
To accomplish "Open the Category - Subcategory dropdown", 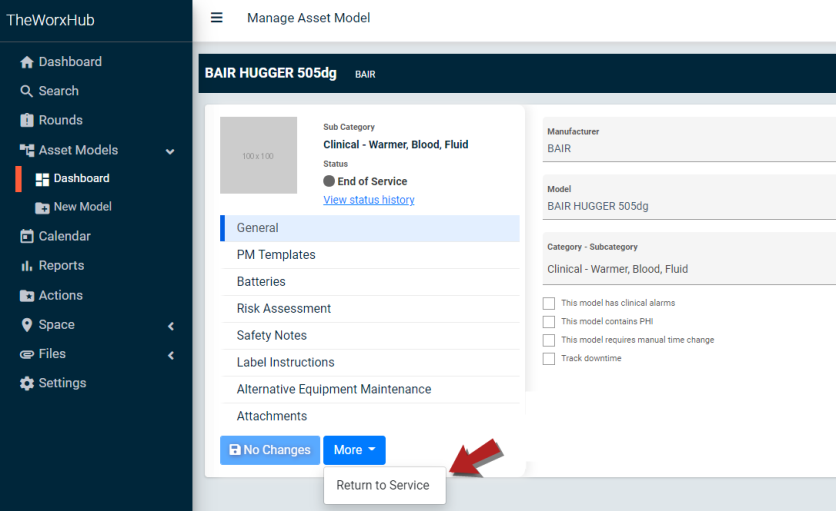I will pos(689,259).
